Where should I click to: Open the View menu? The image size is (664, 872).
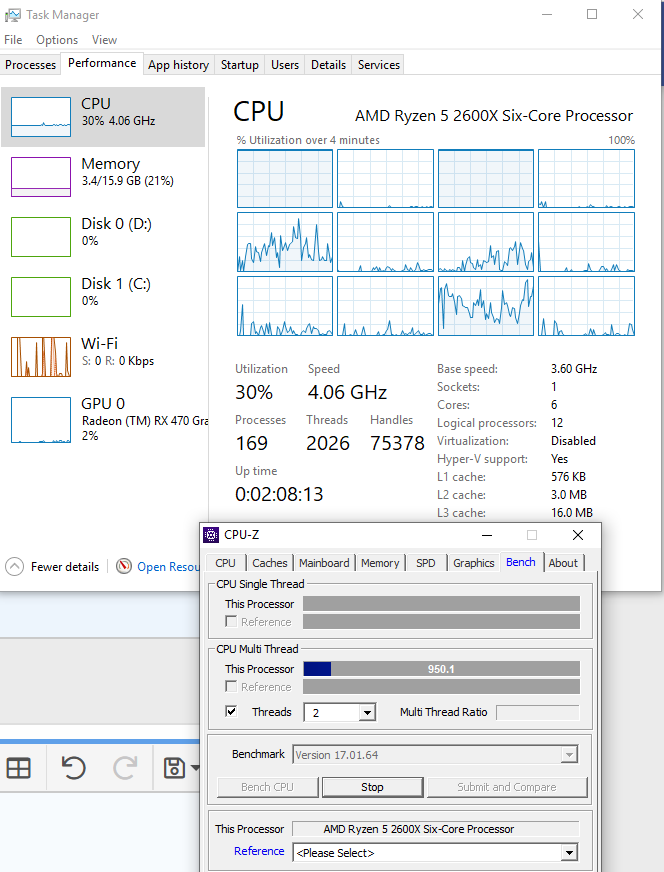tap(104, 40)
